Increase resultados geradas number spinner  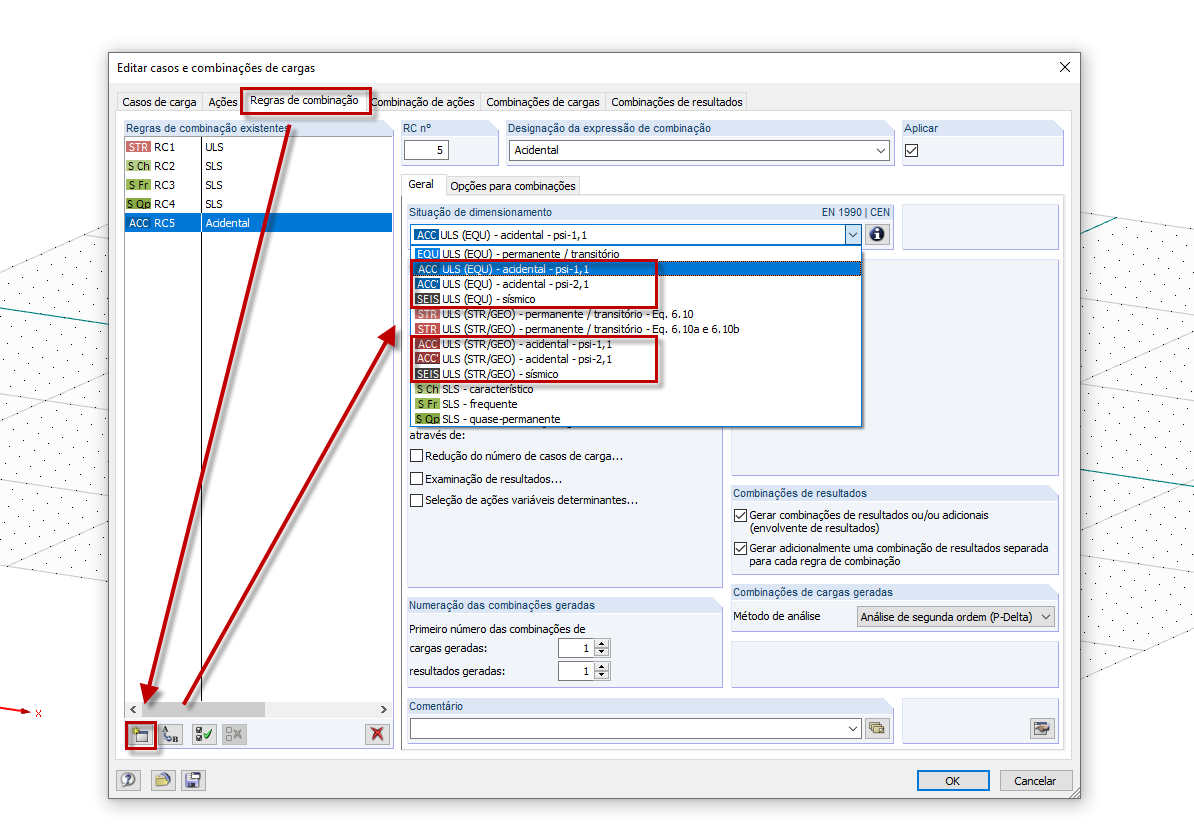click(602, 667)
